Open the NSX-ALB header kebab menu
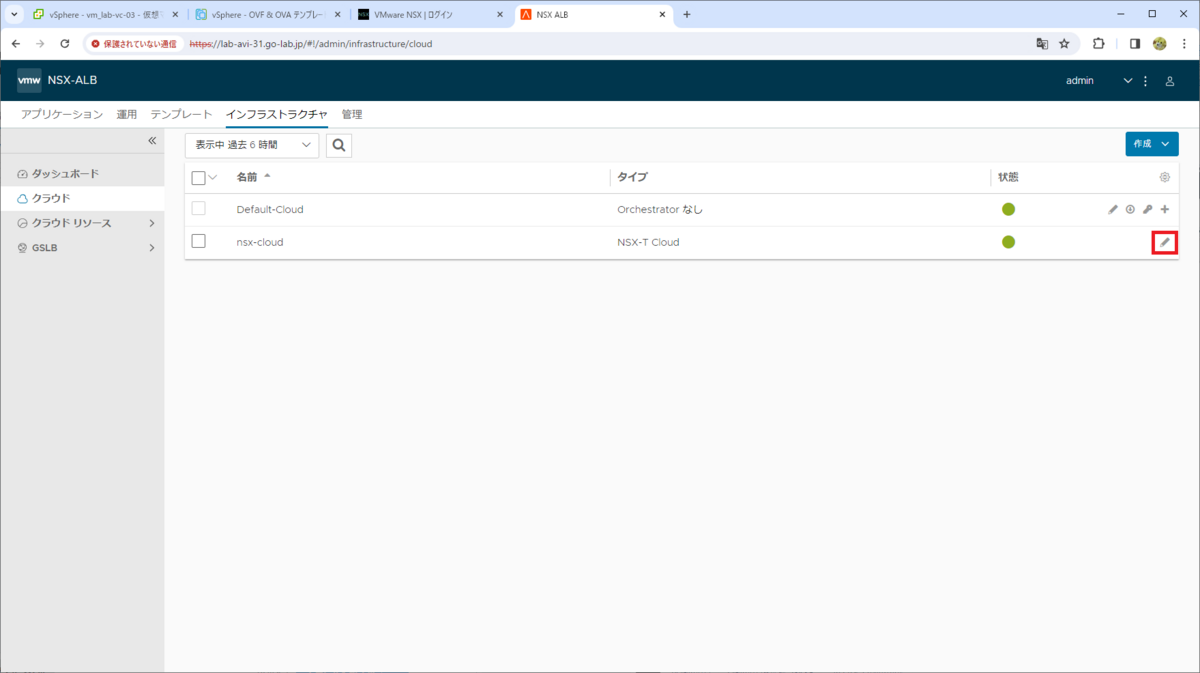Viewport: 1200px width, 673px height. pos(1146,81)
